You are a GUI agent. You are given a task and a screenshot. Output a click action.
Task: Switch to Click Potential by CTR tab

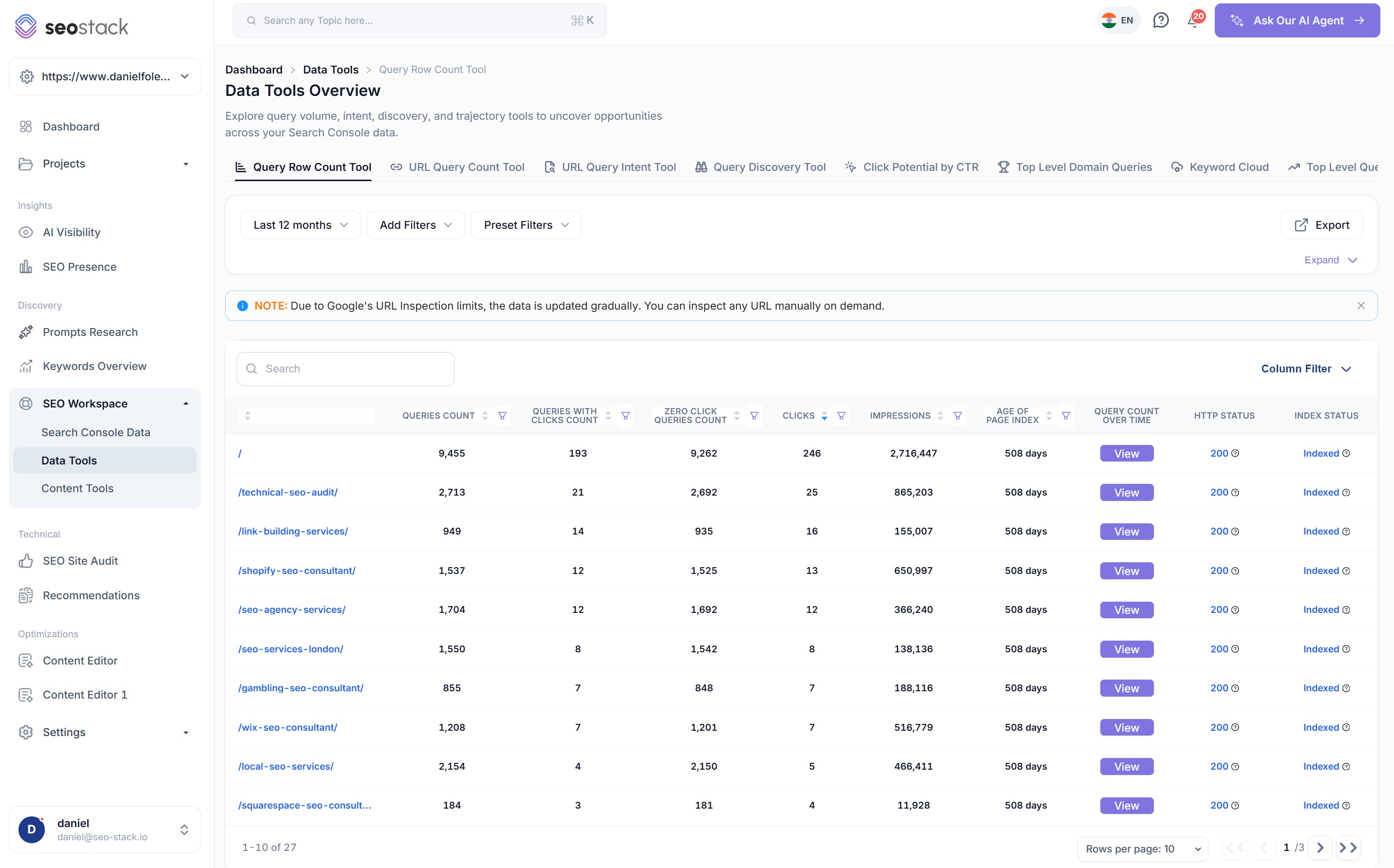pos(911,167)
